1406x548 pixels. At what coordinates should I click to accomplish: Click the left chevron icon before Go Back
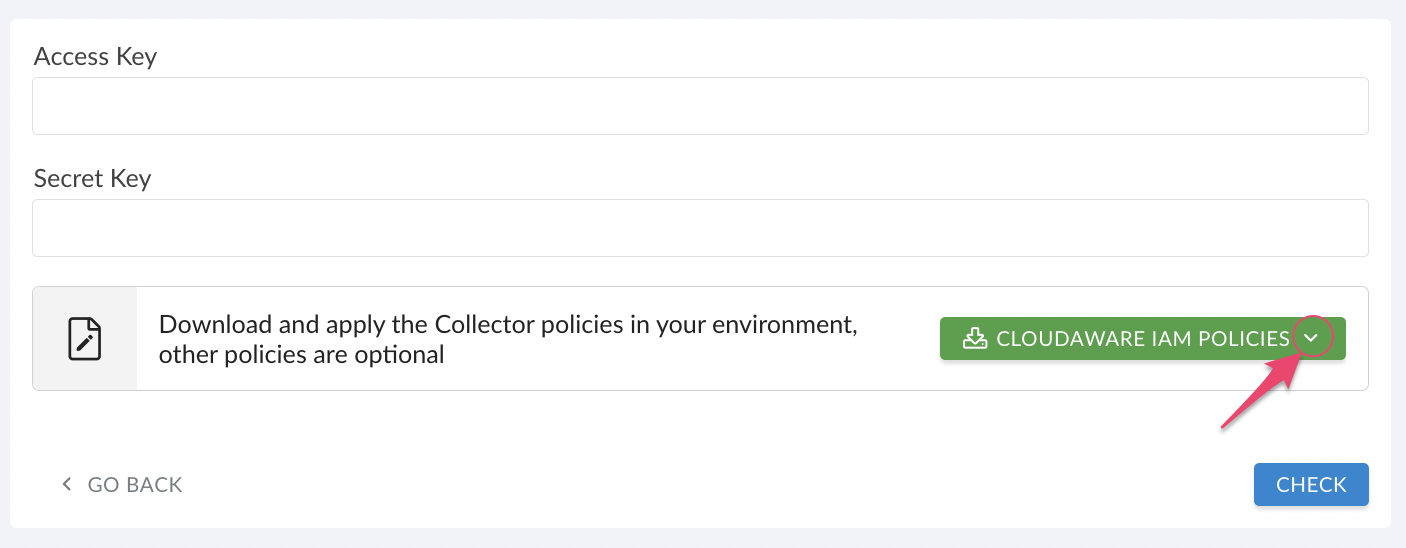67,485
